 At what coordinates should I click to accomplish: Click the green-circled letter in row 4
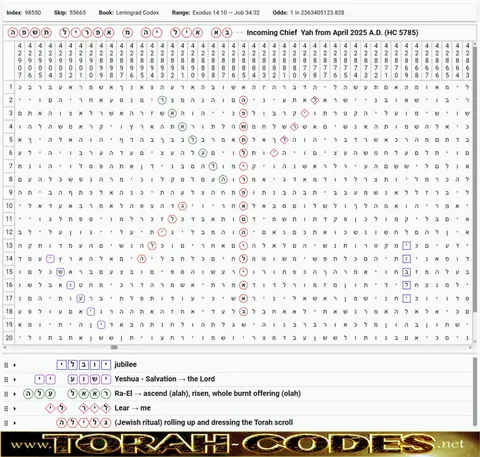[182, 127]
